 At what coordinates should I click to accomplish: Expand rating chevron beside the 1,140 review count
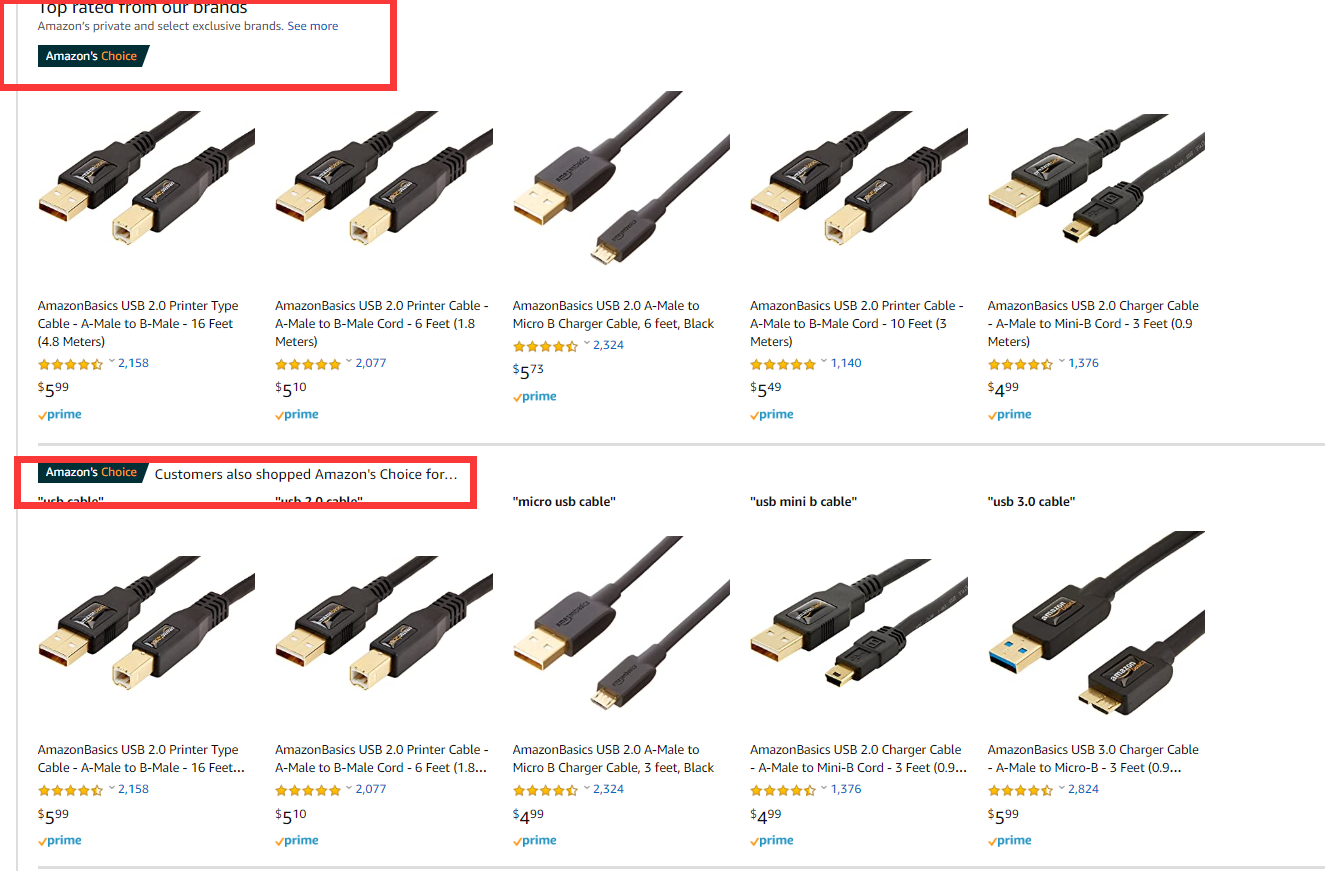coord(824,362)
